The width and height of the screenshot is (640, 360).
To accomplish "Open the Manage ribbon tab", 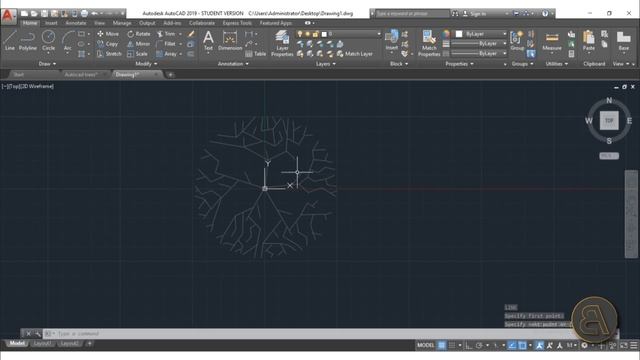I will click(x=122, y=23).
